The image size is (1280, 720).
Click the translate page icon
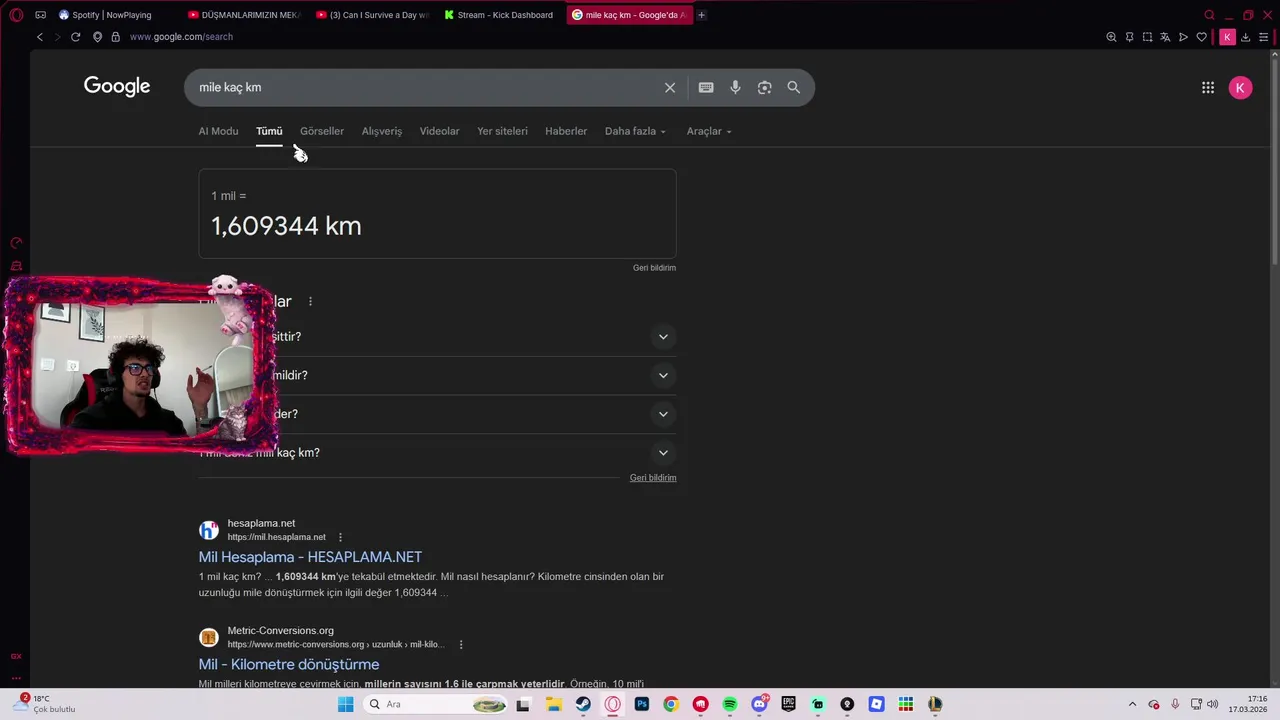point(1165,37)
